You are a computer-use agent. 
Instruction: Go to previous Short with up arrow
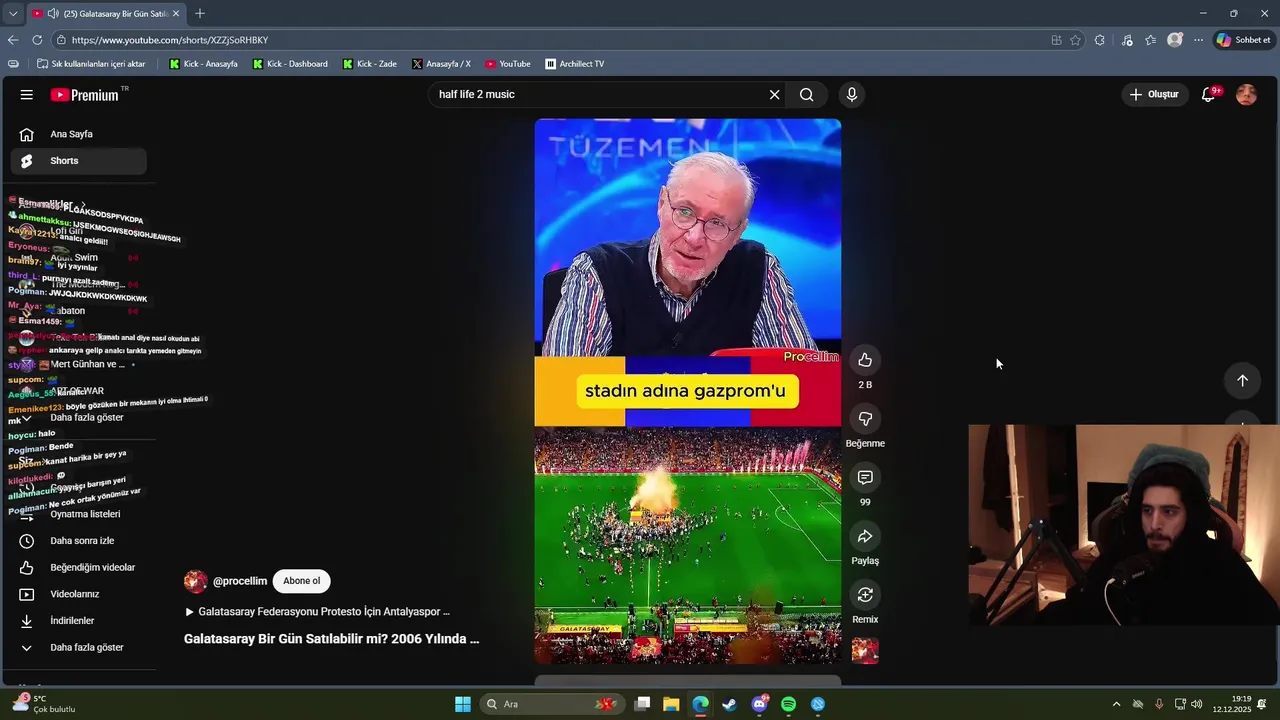point(1242,381)
